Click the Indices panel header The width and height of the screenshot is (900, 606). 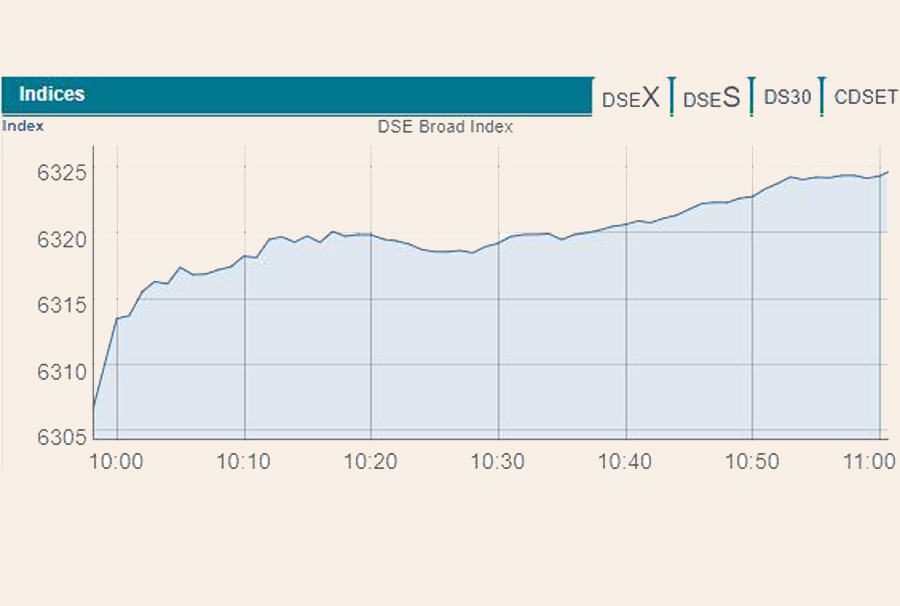(296, 95)
